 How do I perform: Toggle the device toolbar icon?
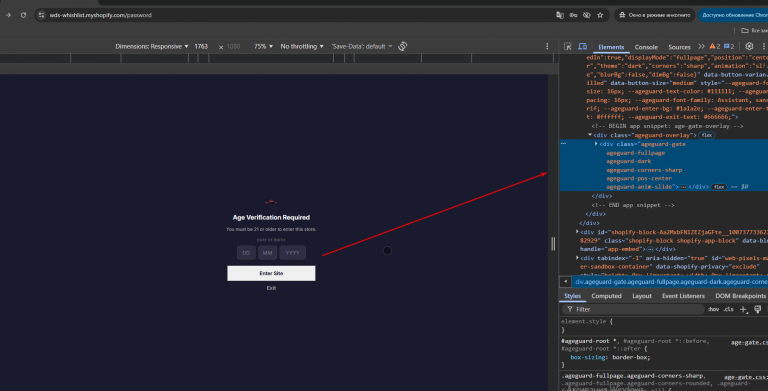pos(582,47)
